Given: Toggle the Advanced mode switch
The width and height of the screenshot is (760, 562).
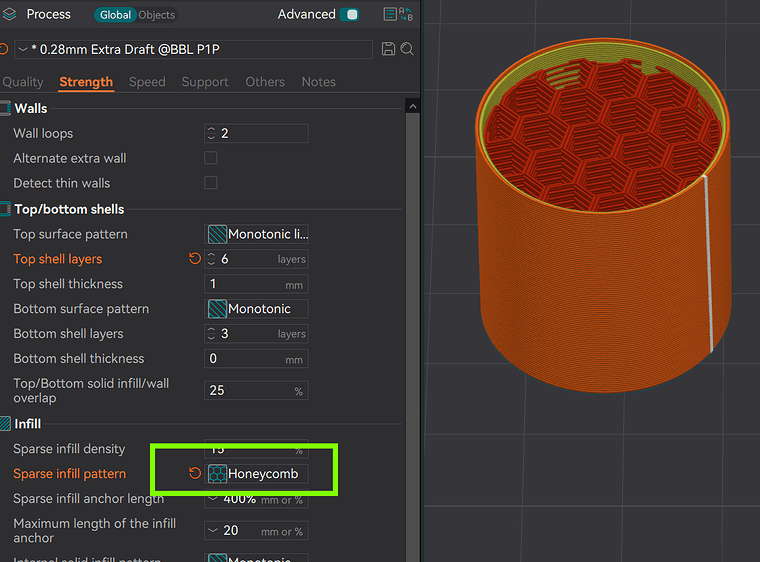Looking at the screenshot, I should tap(349, 15).
